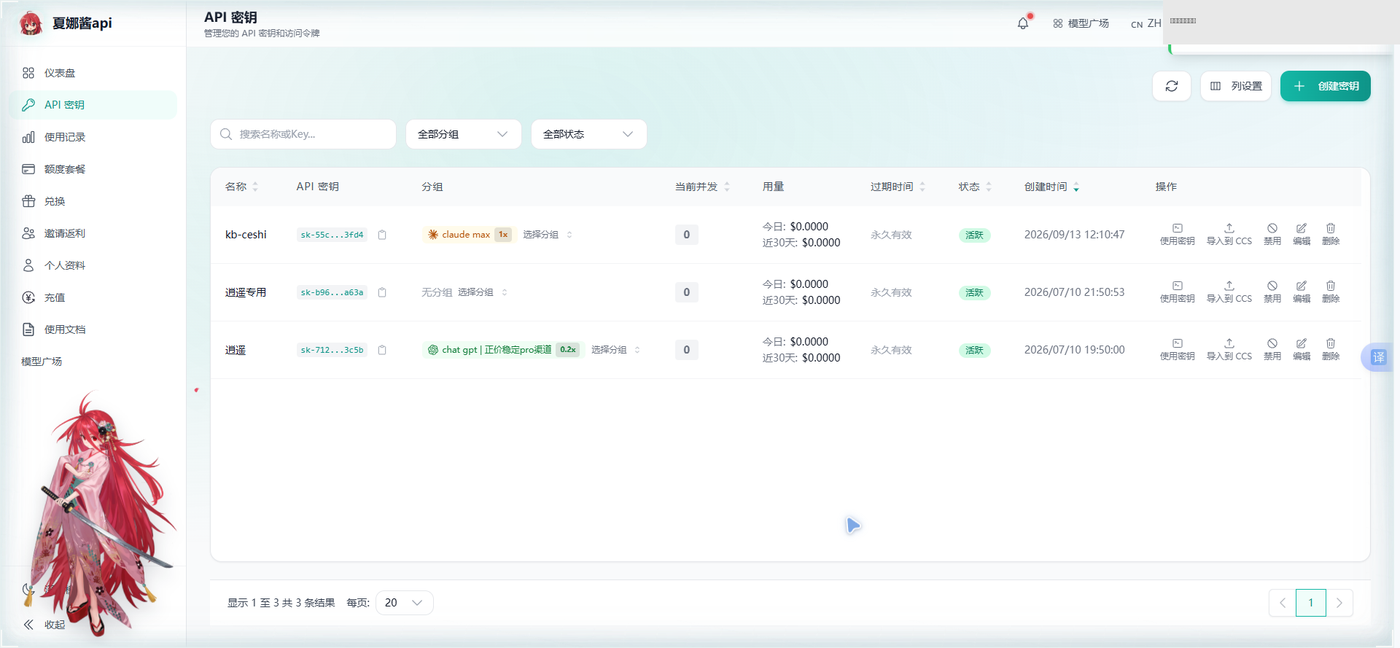Click 删除 for 逍遥专用 key
1400x648 pixels.
[1330, 292]
